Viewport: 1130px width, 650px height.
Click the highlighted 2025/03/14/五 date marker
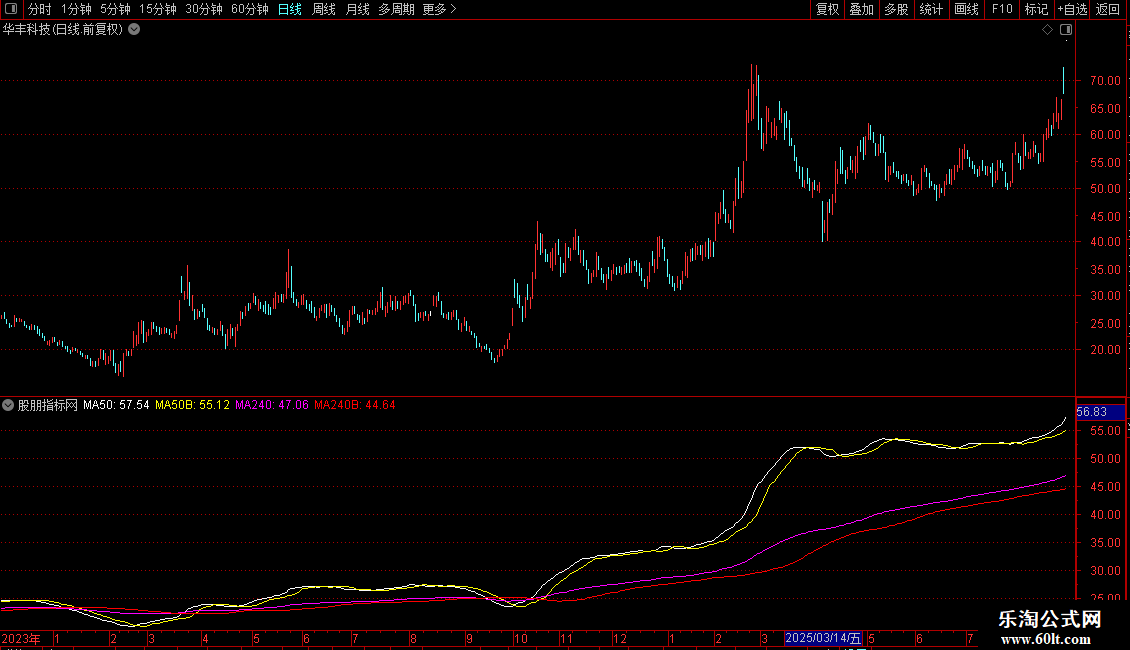[823, 638]
